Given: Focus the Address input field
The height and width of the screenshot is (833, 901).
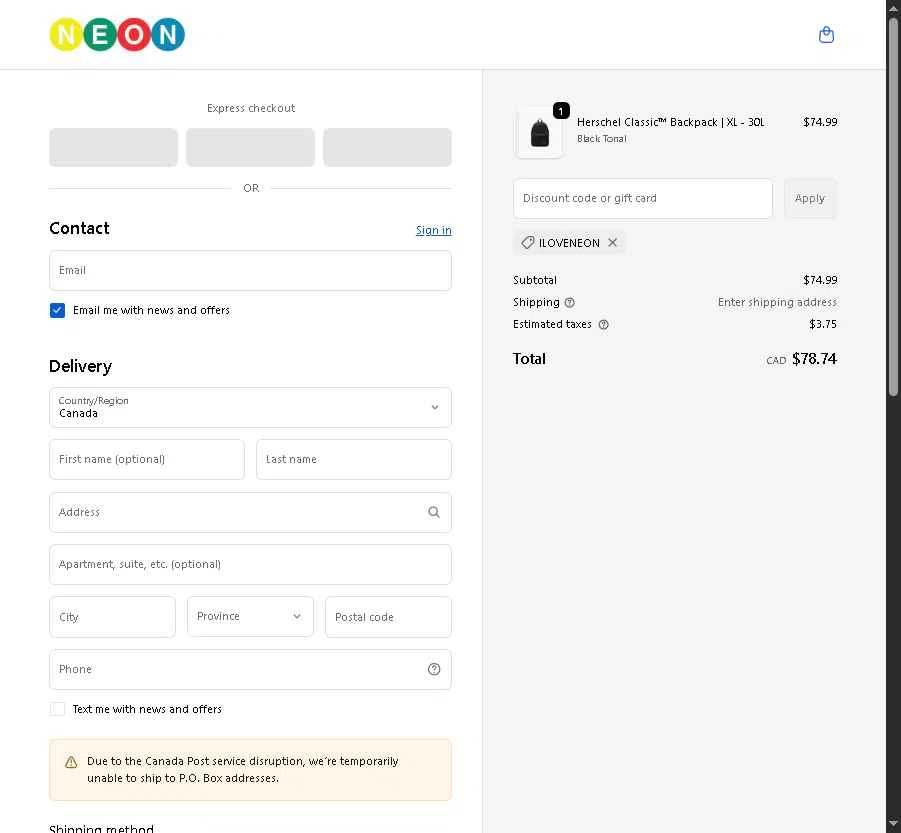Looking at the screenshot, I should click(250, 512).
